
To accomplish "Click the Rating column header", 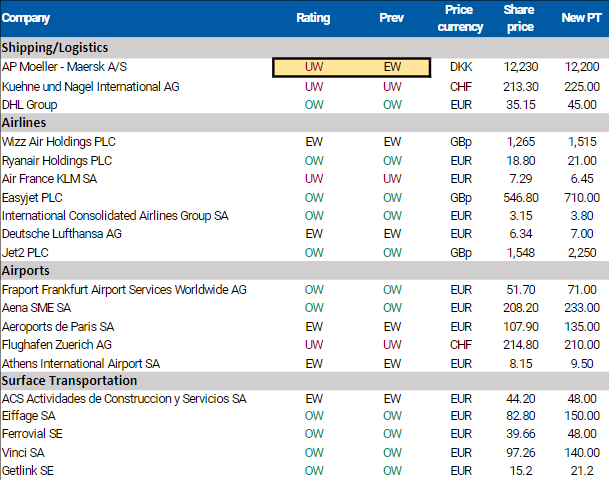I will tap(313, 18).
